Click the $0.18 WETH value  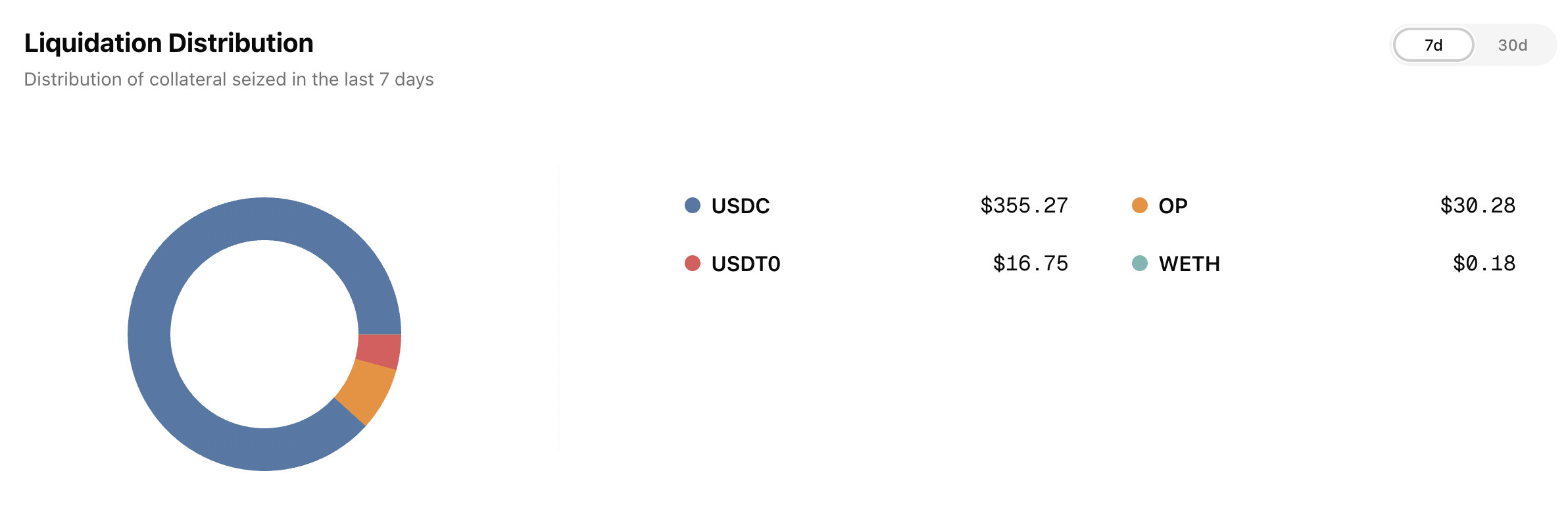coord(1484,264)
